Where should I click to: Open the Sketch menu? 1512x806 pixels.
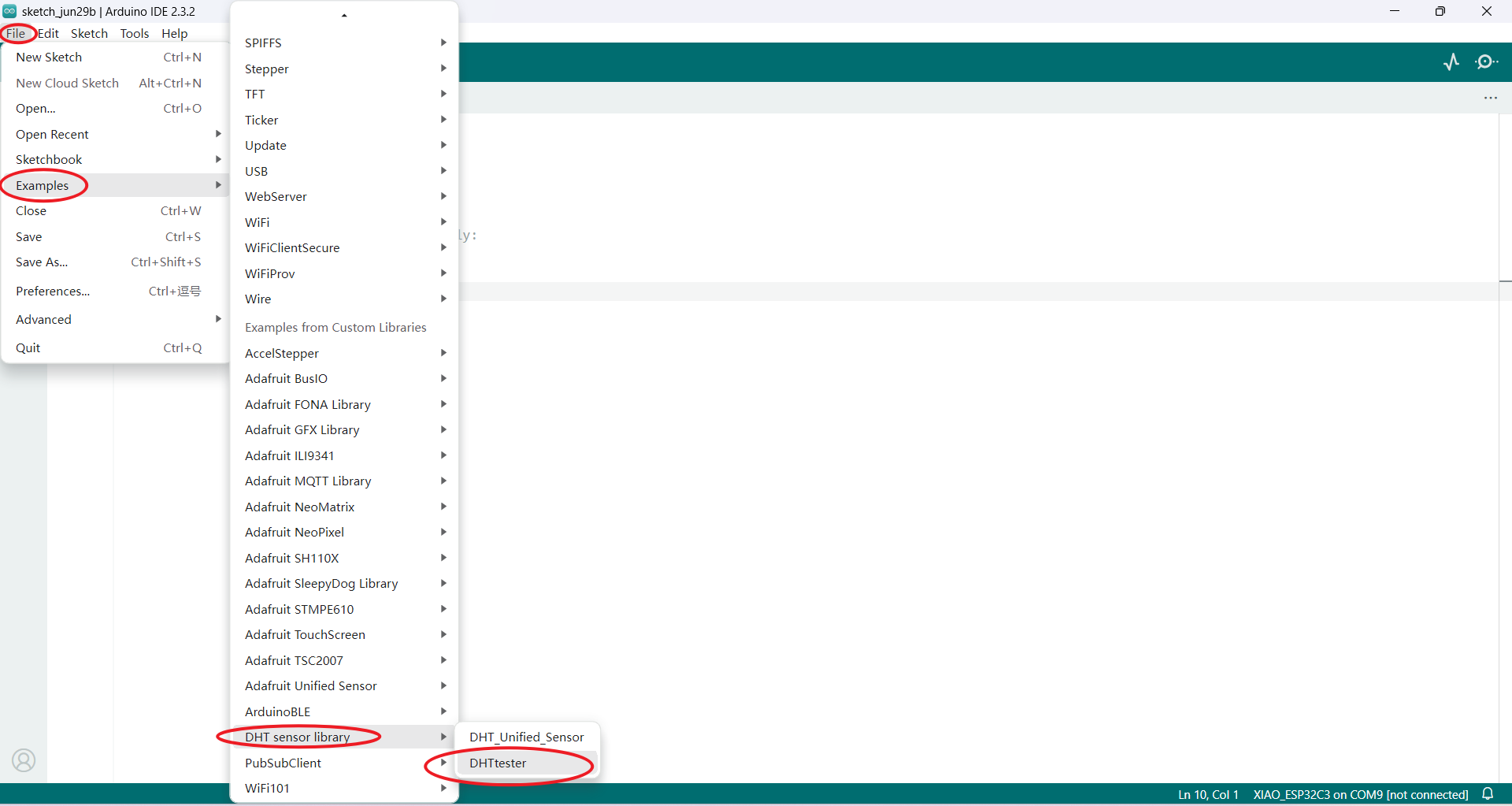(x=89, y=33)
